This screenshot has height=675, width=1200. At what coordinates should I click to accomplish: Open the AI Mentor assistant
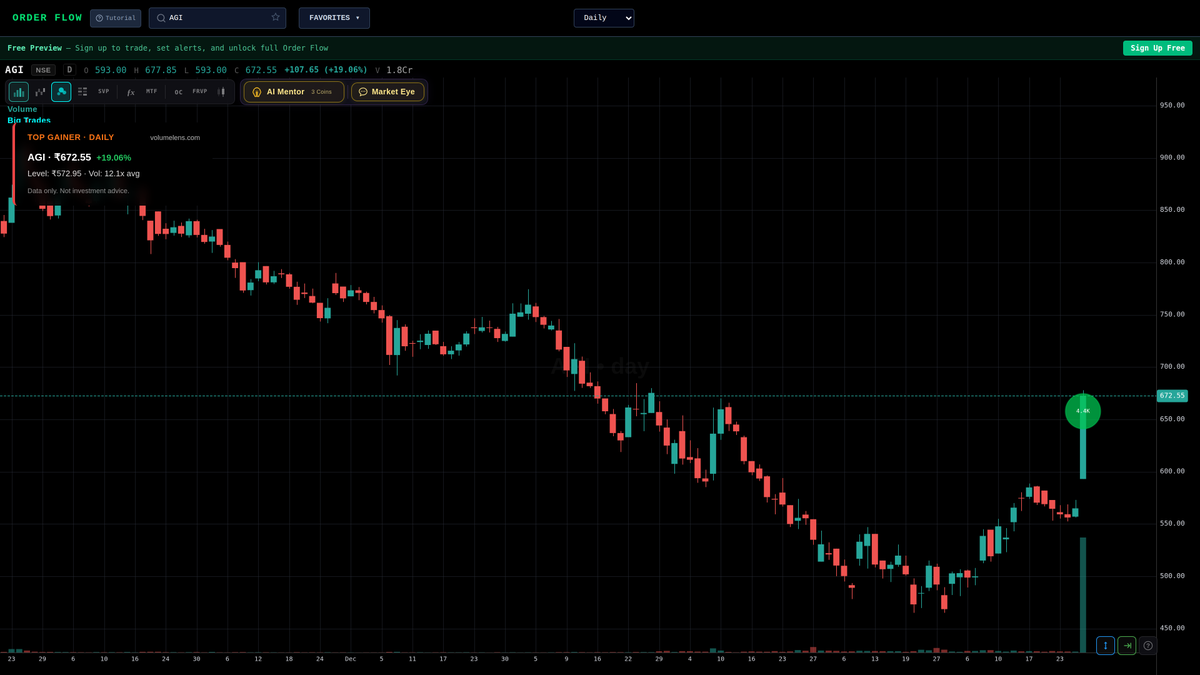[x=294, y=92]
